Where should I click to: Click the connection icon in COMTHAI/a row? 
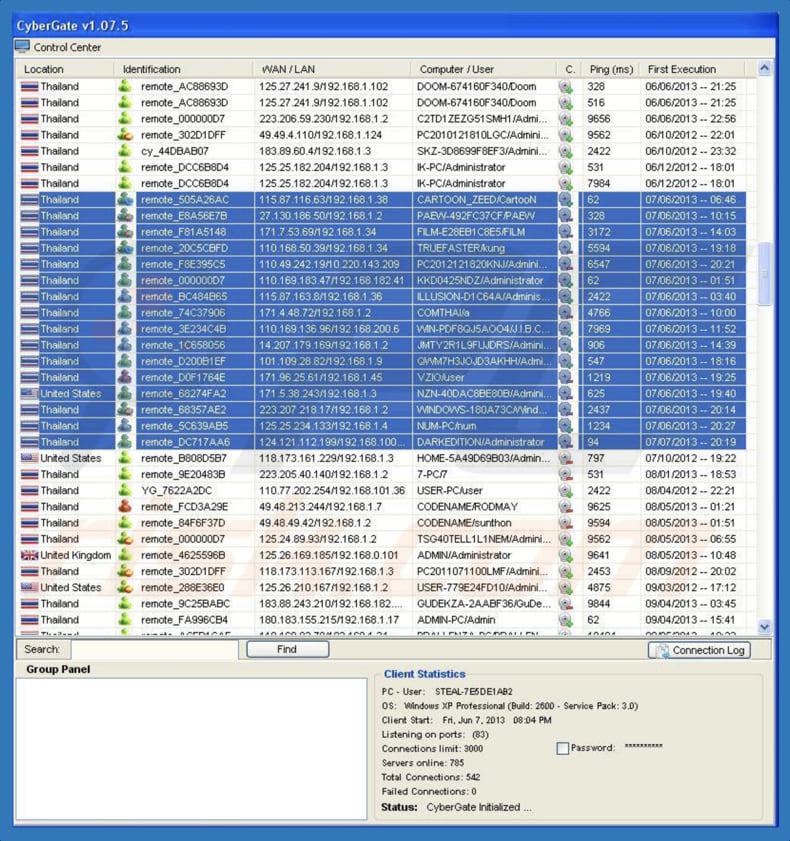(x=566, y=313)
